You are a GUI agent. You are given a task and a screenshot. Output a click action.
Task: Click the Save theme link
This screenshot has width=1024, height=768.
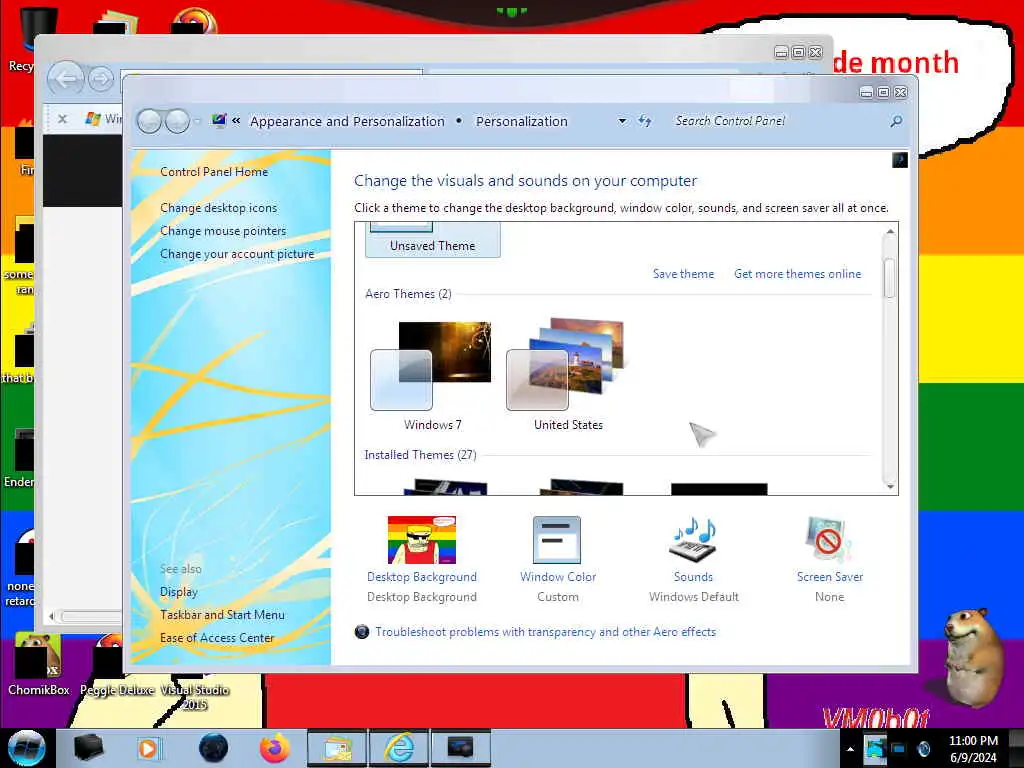click(683, 274)
